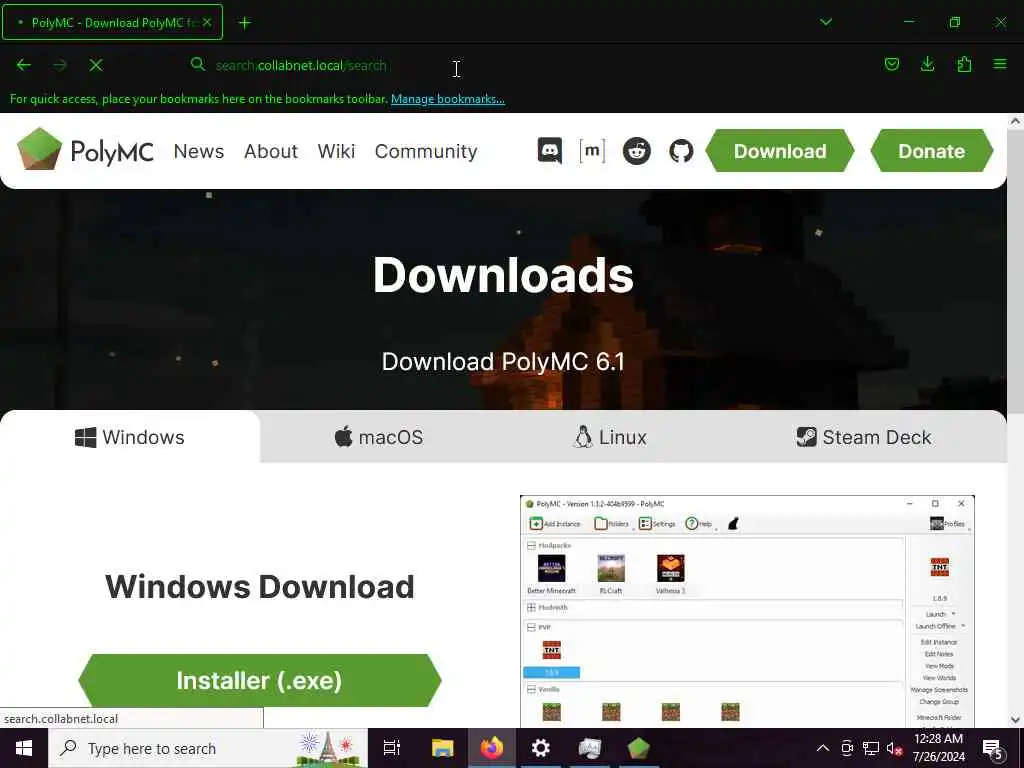Stop page loading with the X button
1024x768 pixels.
click(x=96, y=65)
